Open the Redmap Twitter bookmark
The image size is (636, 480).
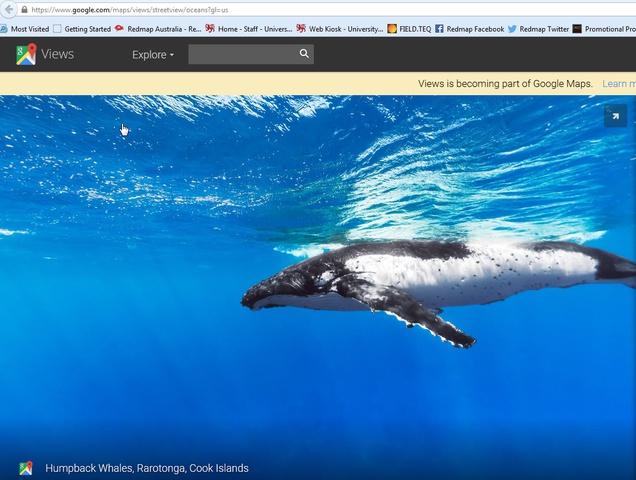[538, 29]
